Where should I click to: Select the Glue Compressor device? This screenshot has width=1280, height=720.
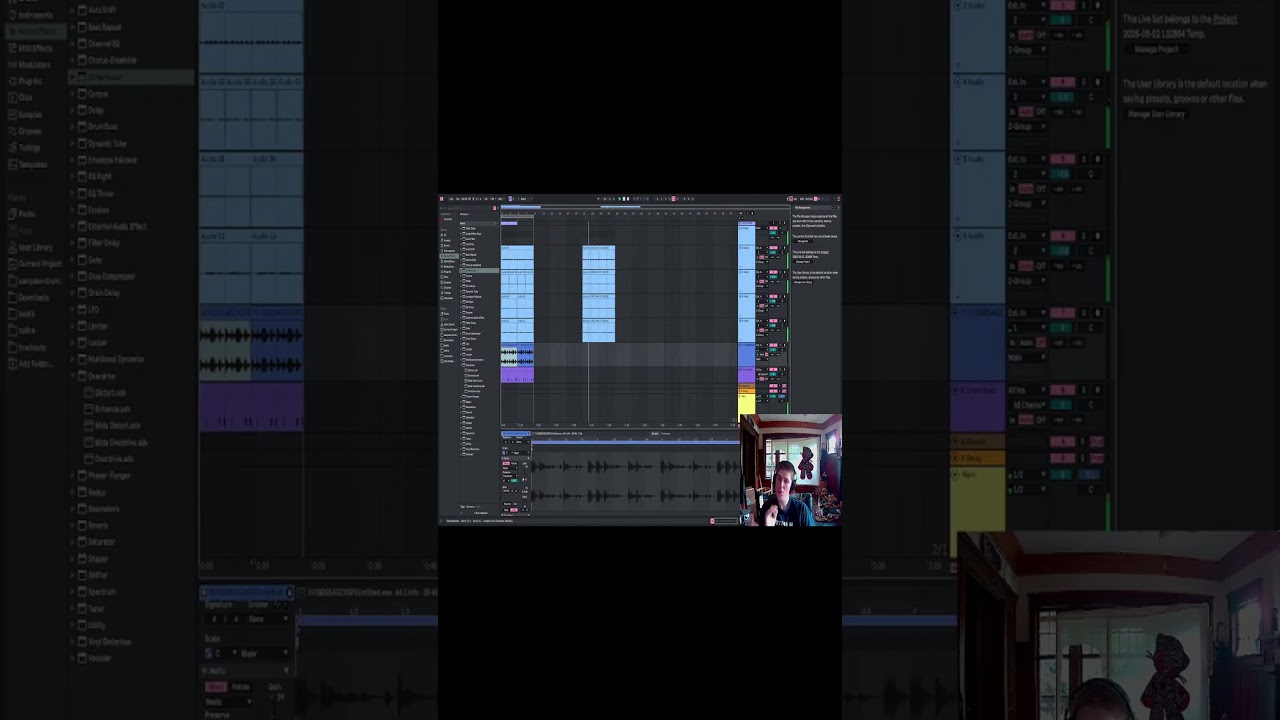pyautogui.click(x=473, y=334)
